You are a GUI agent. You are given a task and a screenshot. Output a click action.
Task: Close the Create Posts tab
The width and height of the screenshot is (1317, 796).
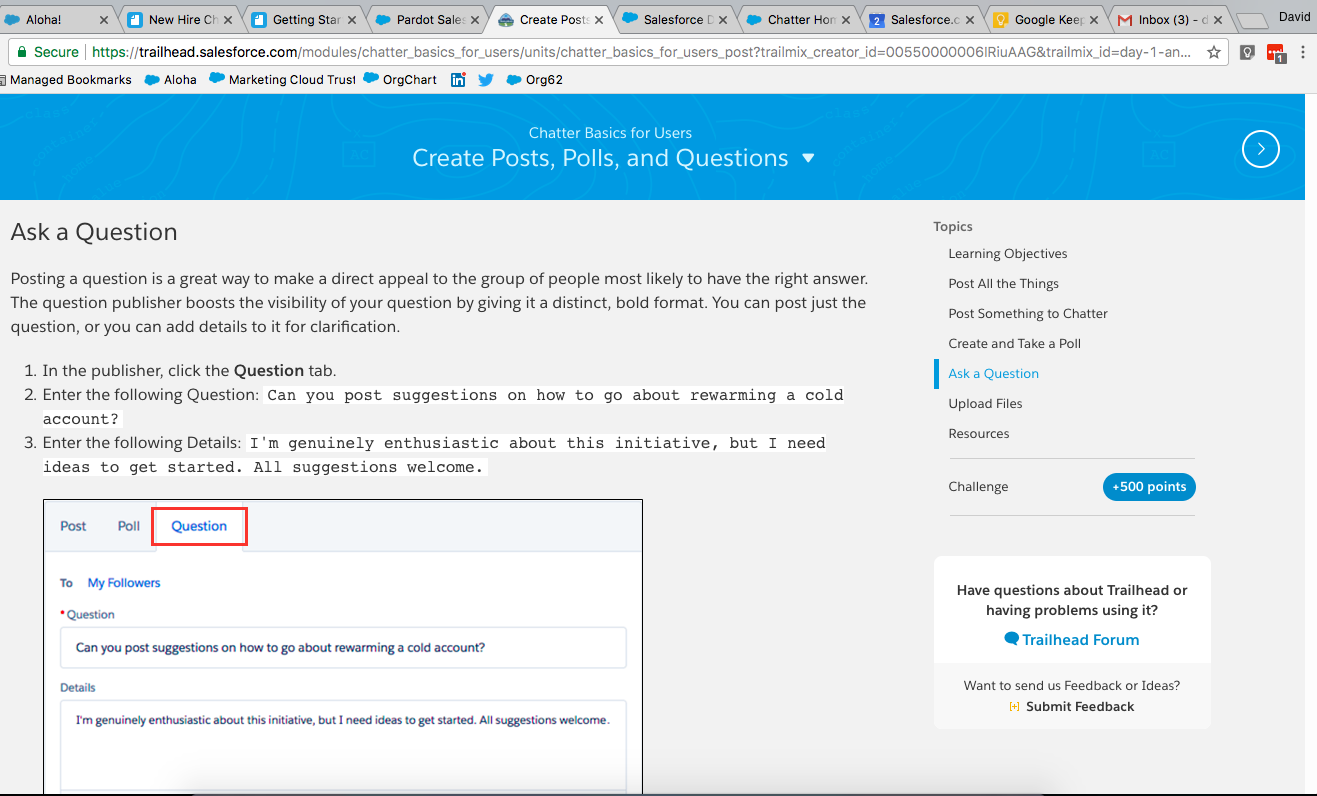coord(600,20)
